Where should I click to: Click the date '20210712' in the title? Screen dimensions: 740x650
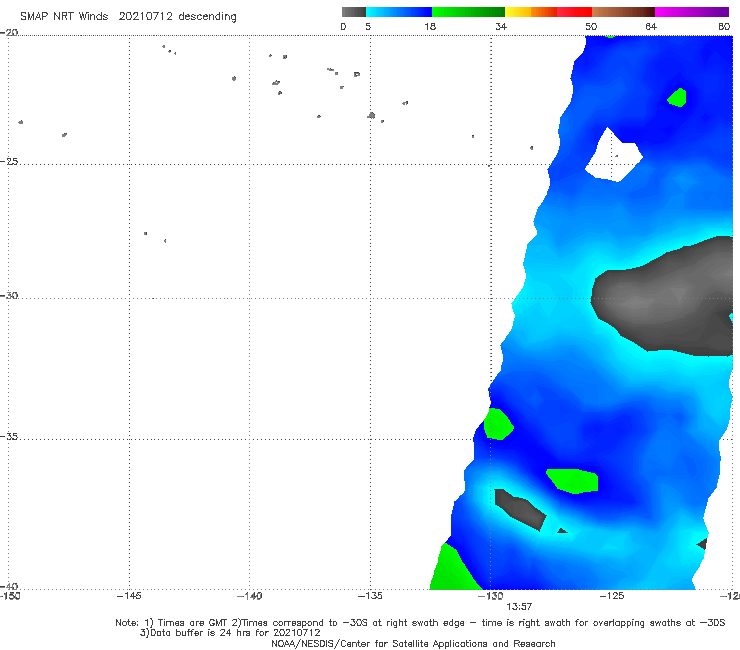pyautogui.click(x=145, y=16)
